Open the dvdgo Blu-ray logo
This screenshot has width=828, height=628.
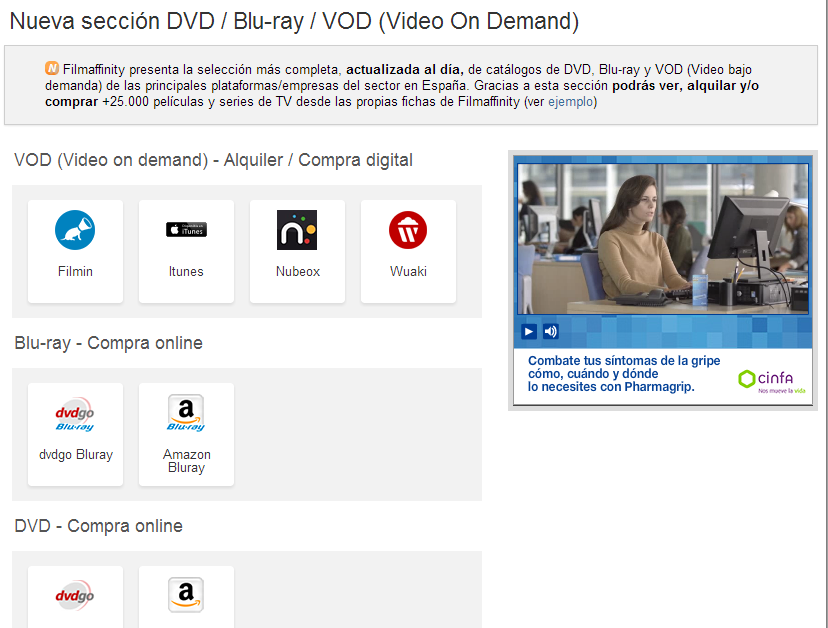click(75, 414)
